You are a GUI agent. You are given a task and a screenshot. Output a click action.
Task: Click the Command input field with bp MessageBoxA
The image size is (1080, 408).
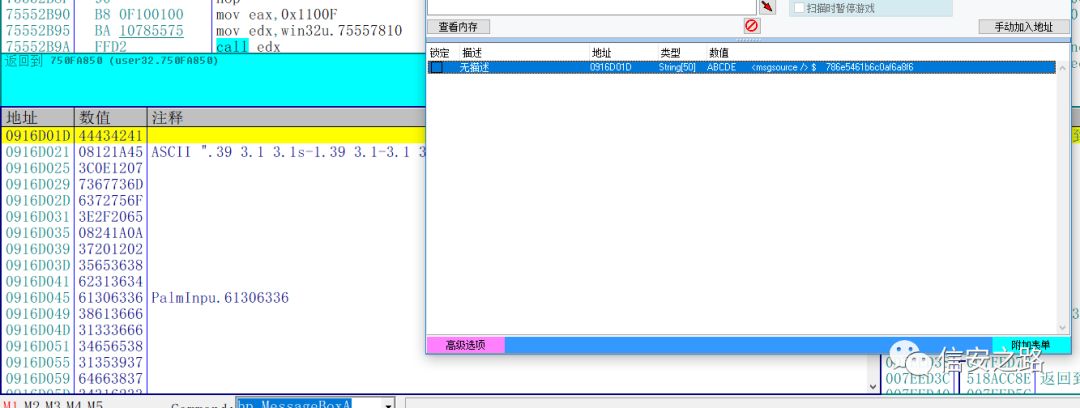click(x=308, y=404)
